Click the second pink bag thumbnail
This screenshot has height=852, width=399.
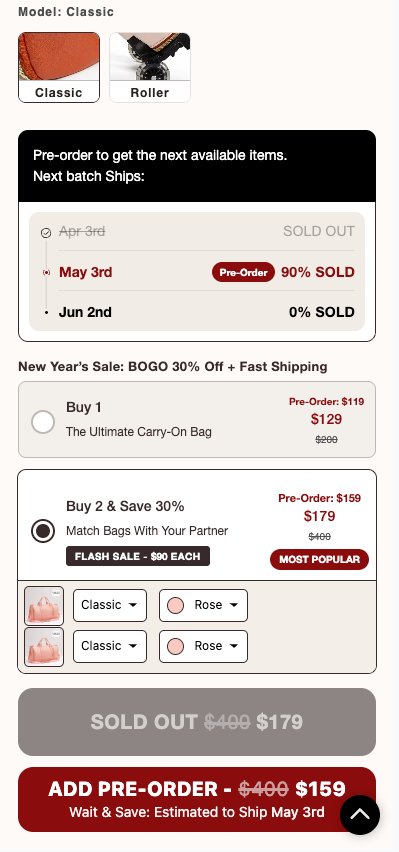[44, 647]
